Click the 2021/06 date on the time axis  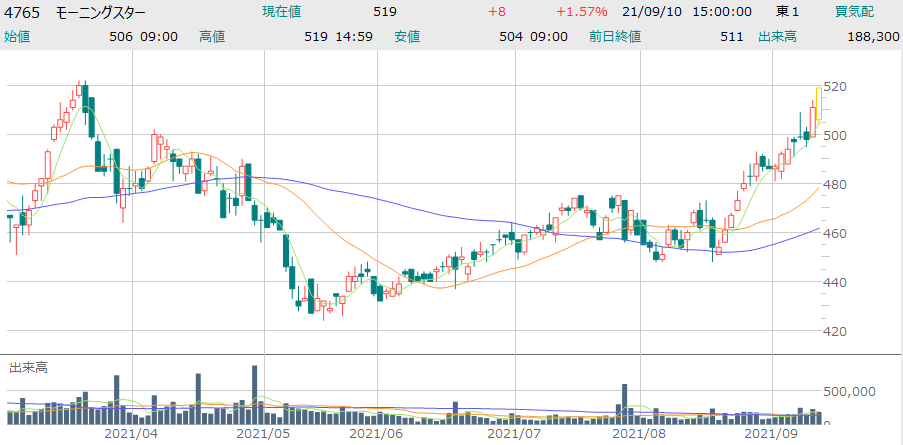click(377, 435)
